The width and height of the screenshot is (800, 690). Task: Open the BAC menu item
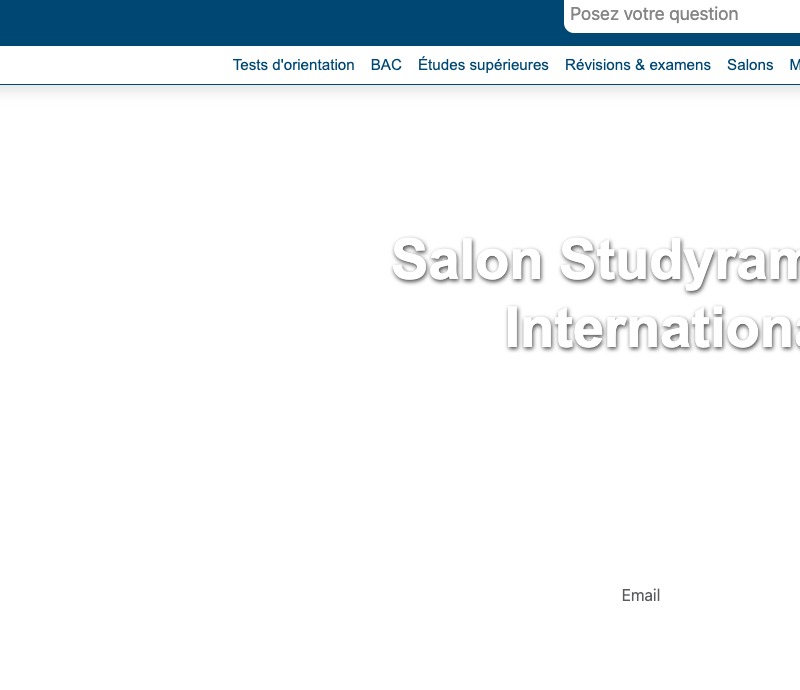pos(386,65)
